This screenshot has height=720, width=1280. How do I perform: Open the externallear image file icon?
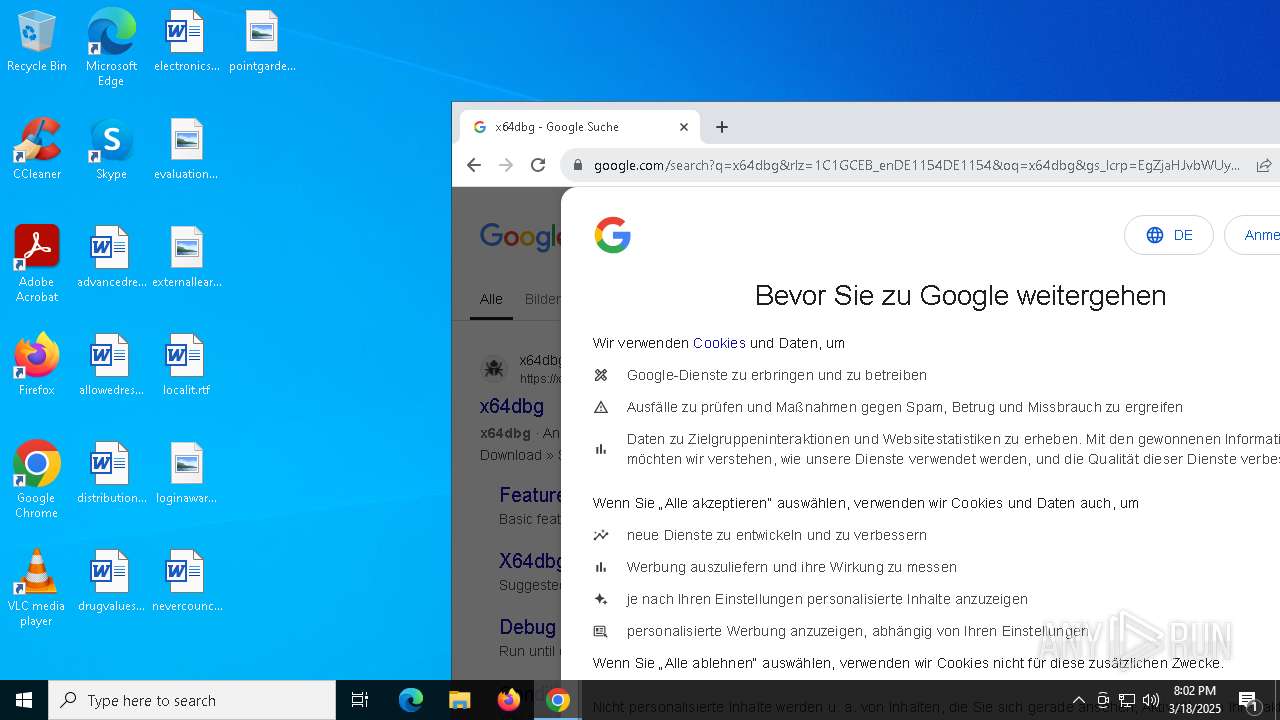point(186,257)
